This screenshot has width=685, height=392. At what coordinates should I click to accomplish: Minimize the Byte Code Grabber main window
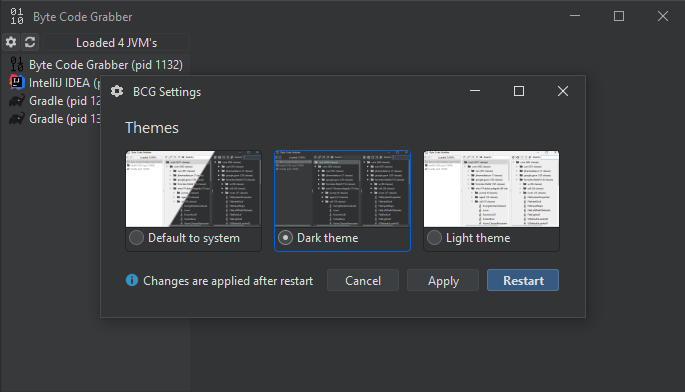[575, 16]
